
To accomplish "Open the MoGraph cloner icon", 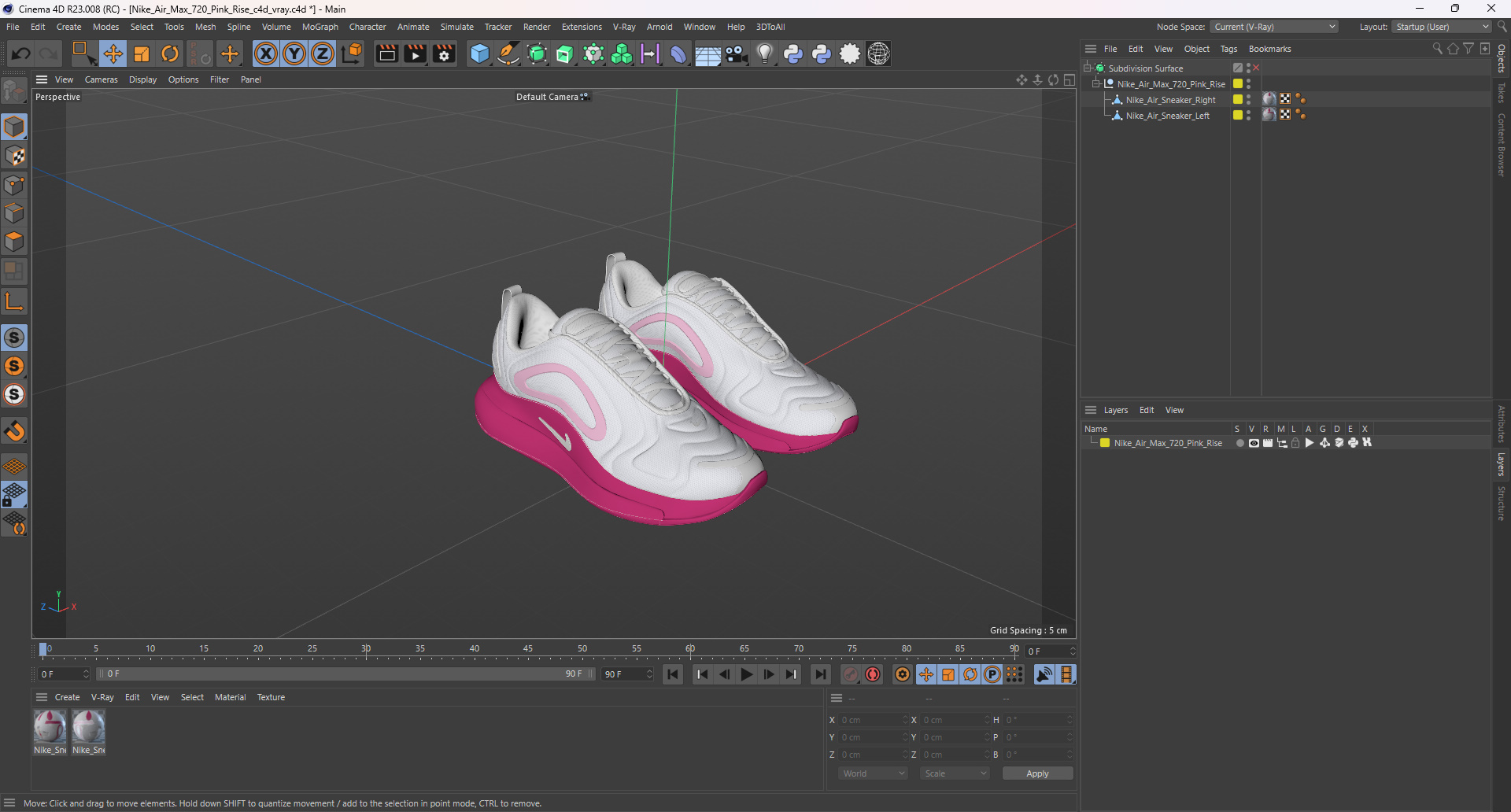I will [x=622, y=54].
